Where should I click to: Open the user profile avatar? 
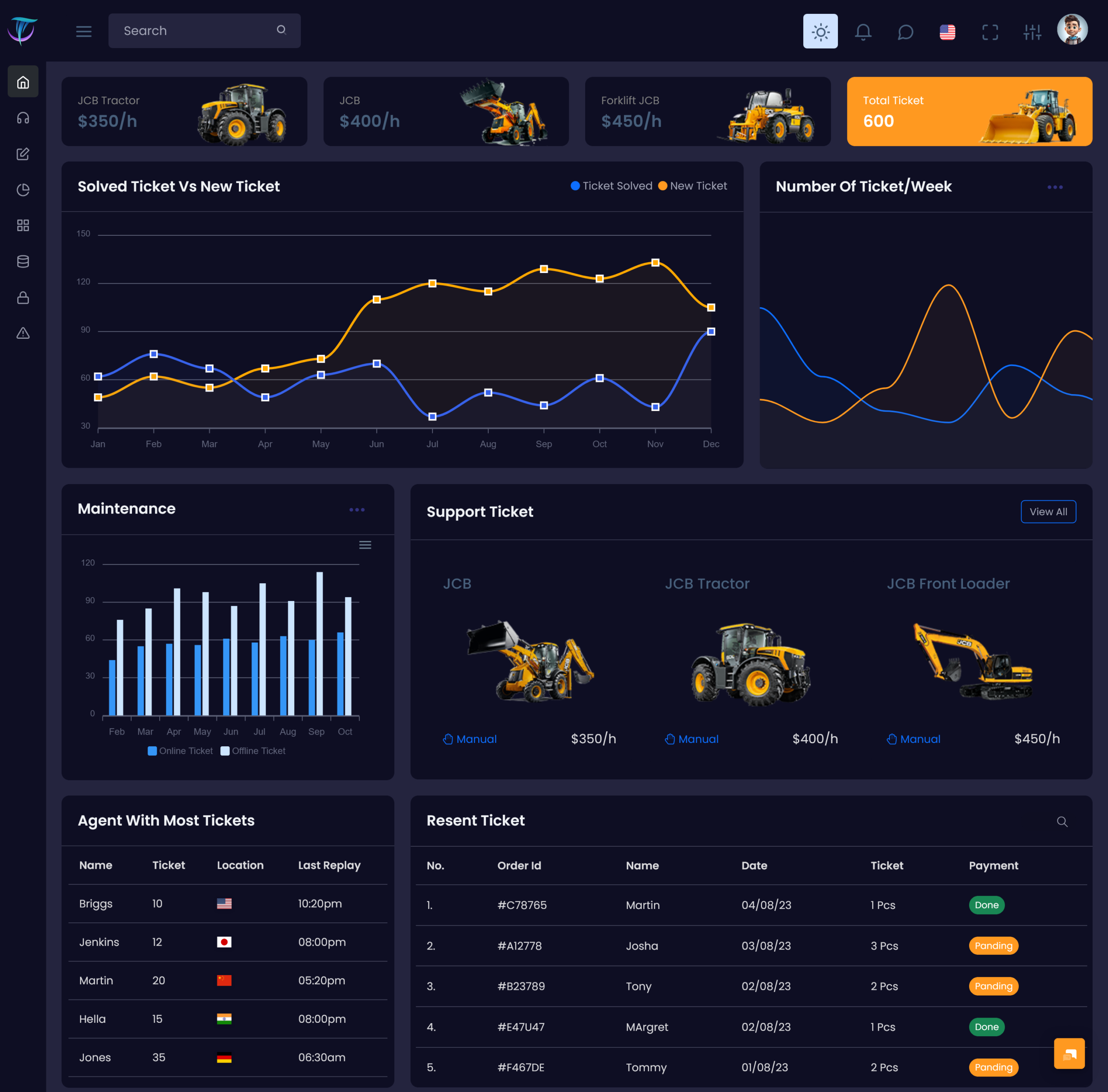tap(1073, 29)
